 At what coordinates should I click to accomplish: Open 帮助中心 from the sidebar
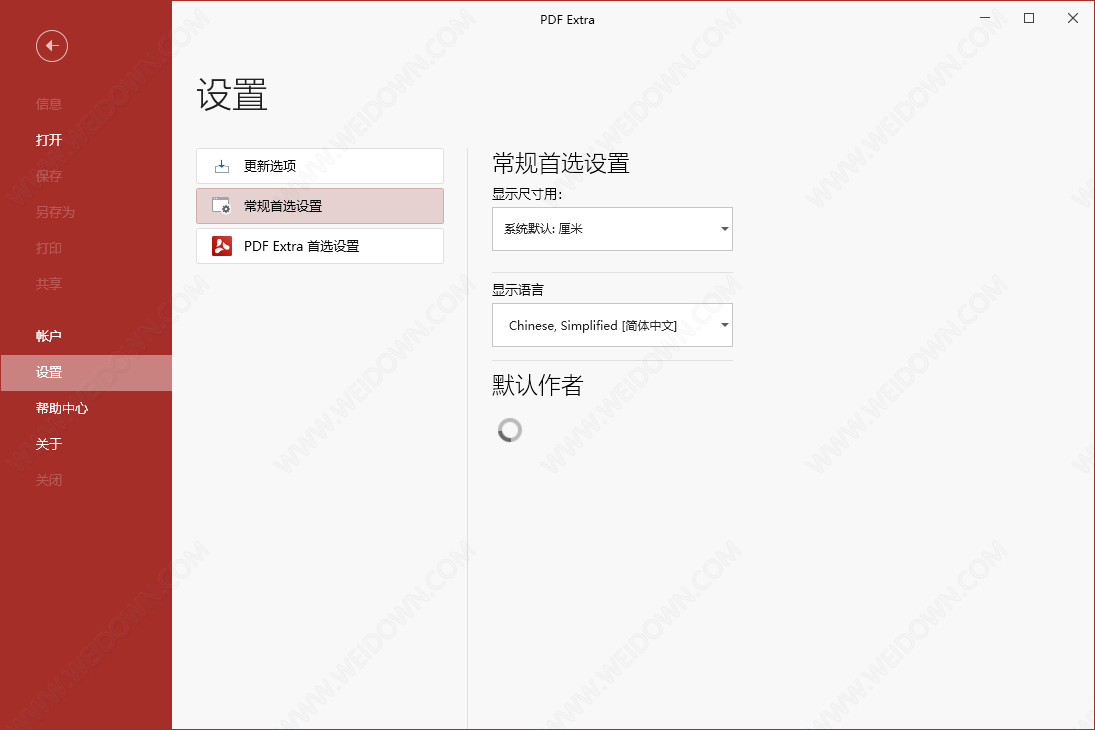tap(62, 408)
